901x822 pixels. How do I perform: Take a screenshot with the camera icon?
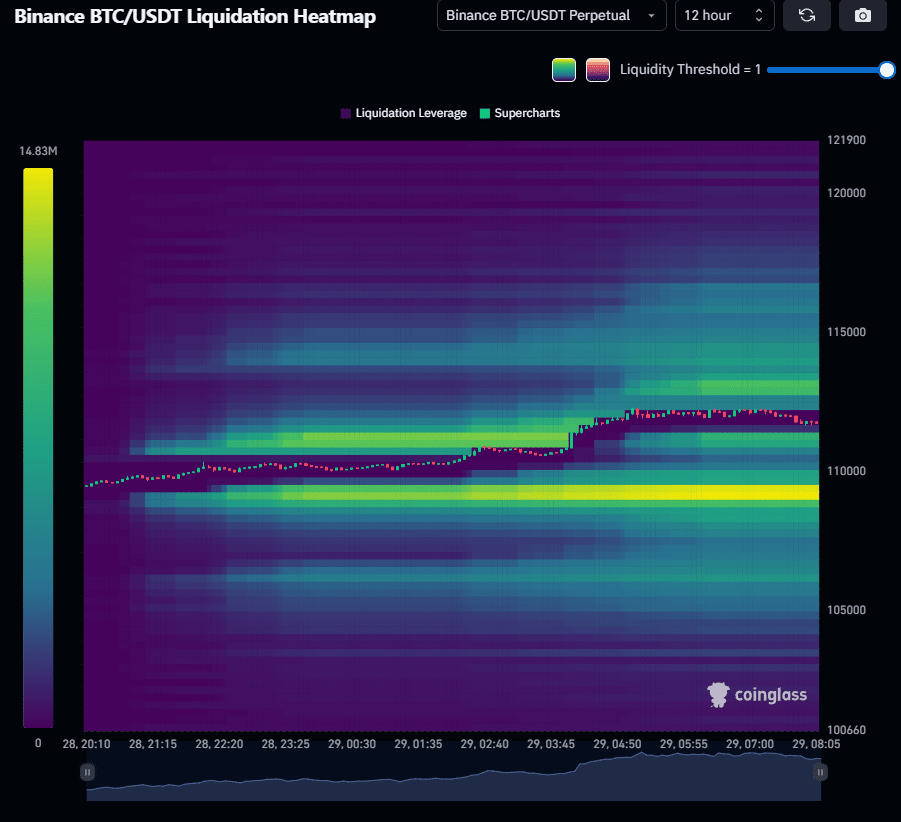point(863,16)
